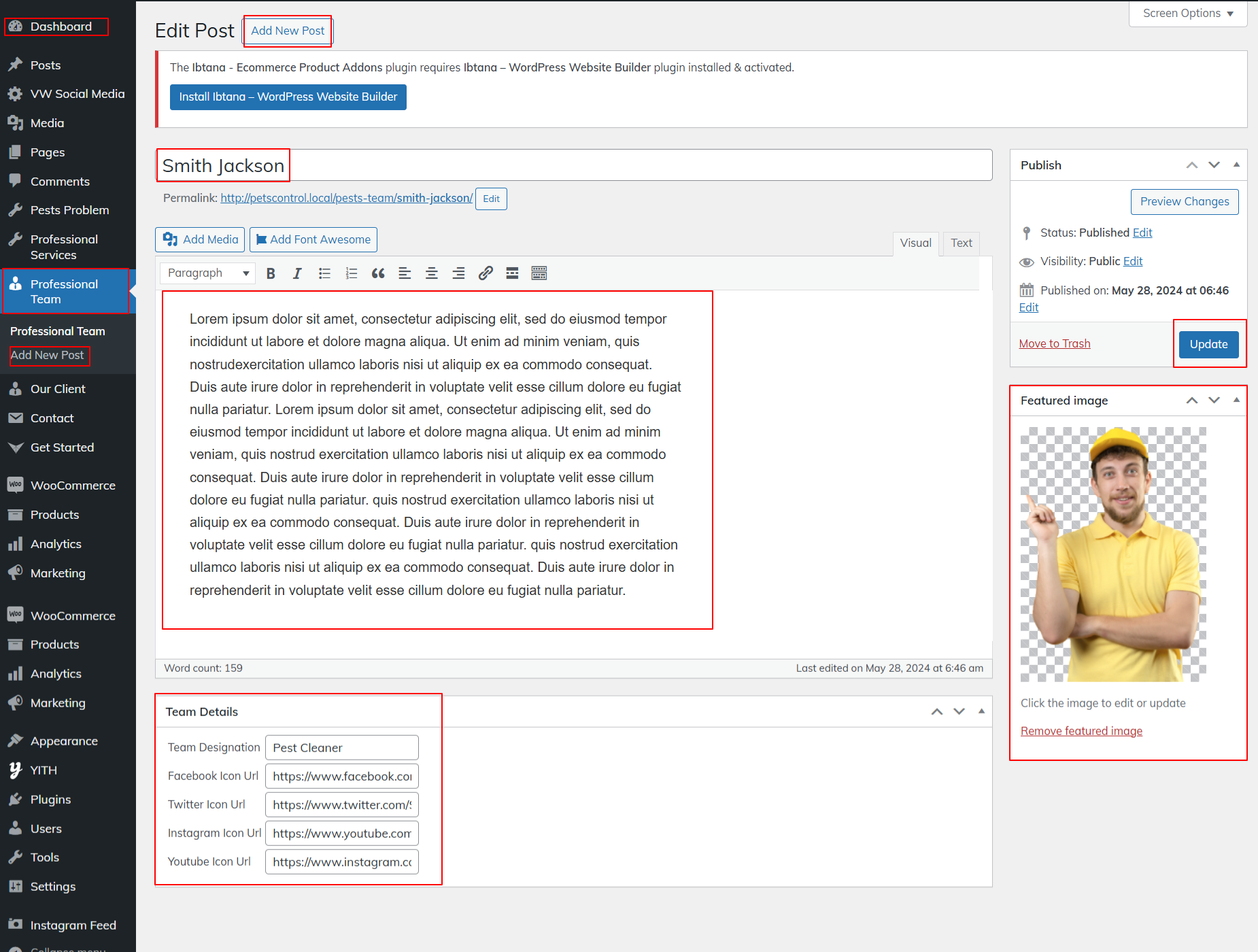Expand Screen Options dropdown
The image size is (1258, 952).
[x=1187, y=14]
